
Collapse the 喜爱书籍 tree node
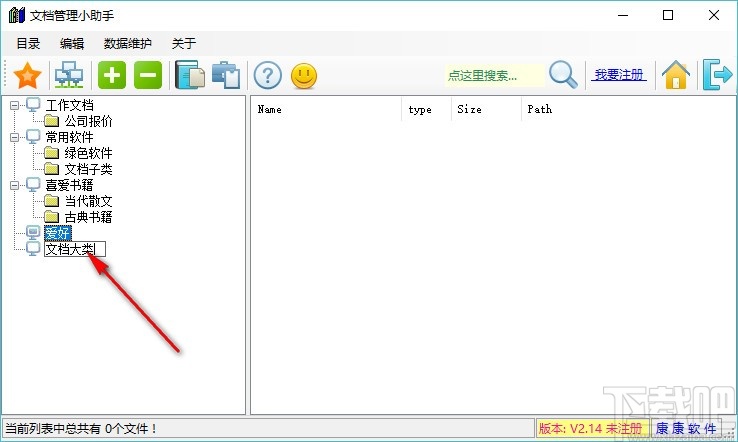15,185
